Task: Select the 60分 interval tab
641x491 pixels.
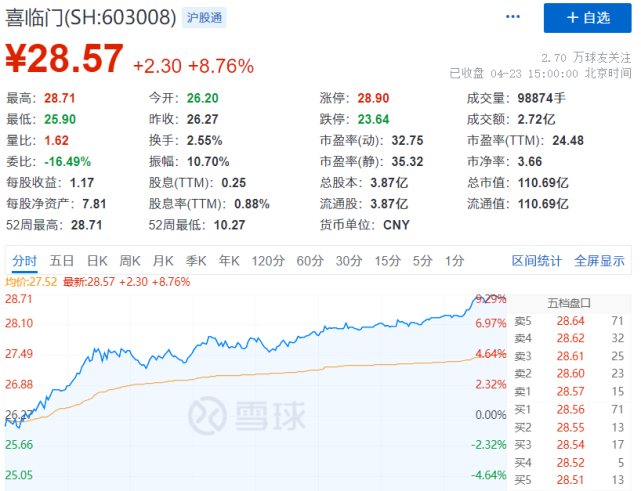Action: click(x=310, y=260)
